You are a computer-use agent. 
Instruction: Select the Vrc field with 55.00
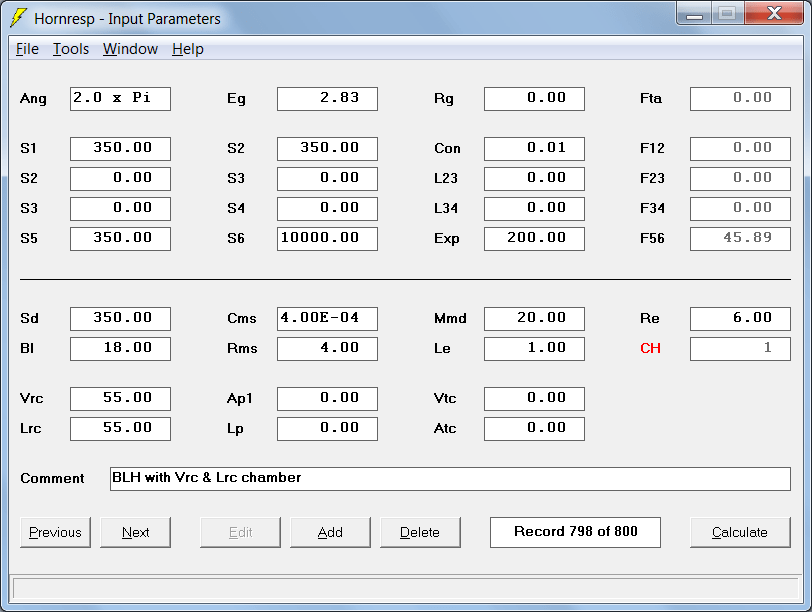point(120,399)
